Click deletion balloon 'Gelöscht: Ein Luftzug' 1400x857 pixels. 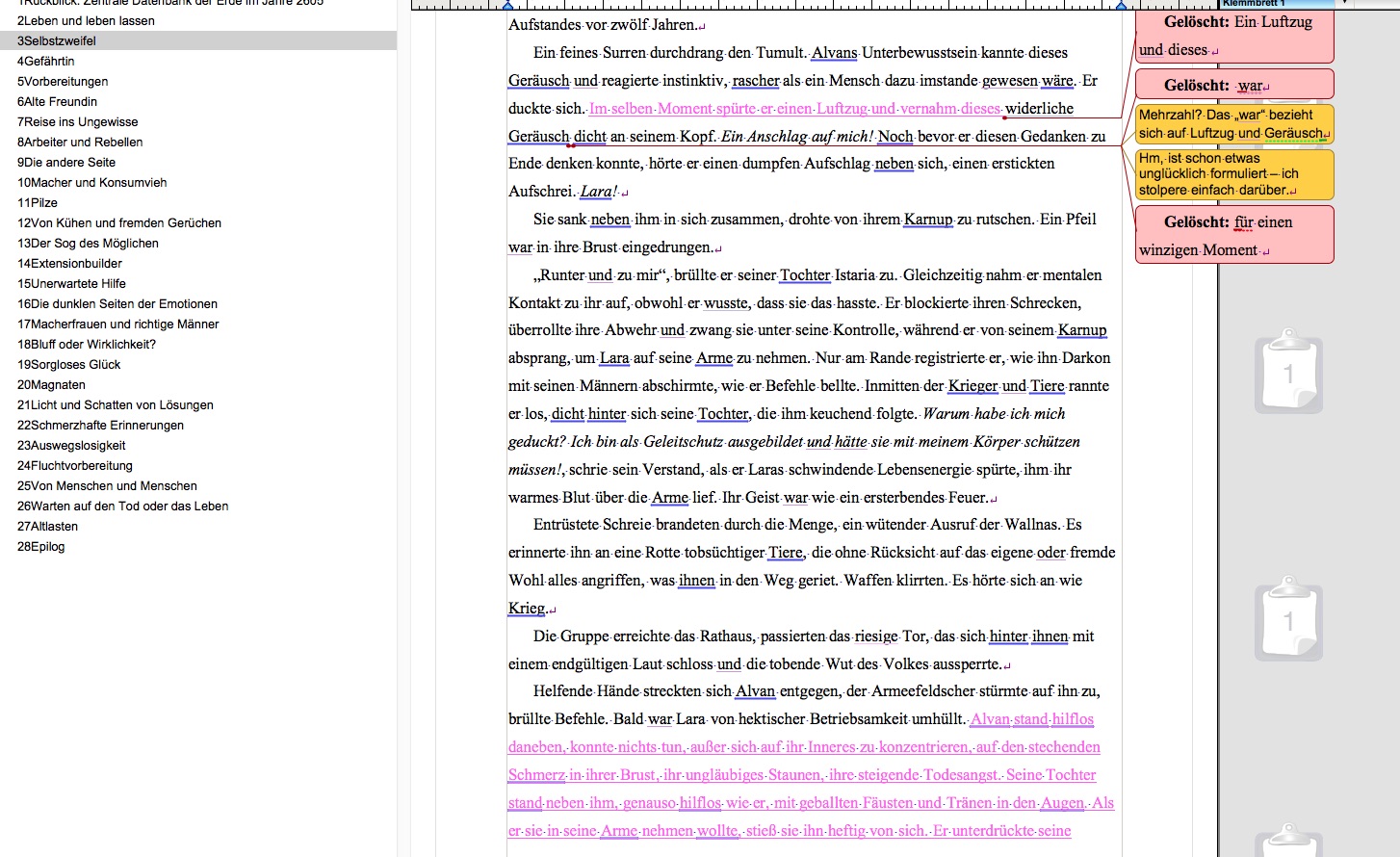tap(1234, 36)
